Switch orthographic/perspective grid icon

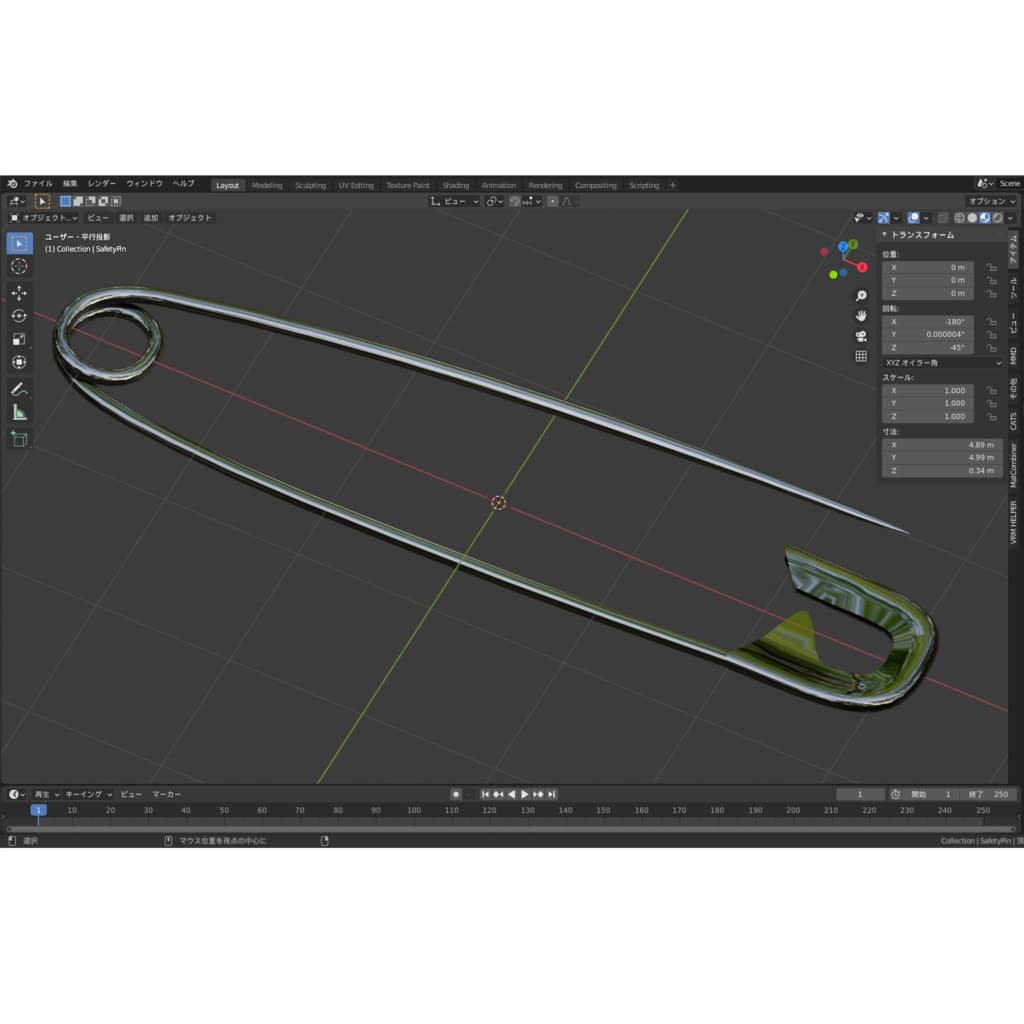(861, 357)
